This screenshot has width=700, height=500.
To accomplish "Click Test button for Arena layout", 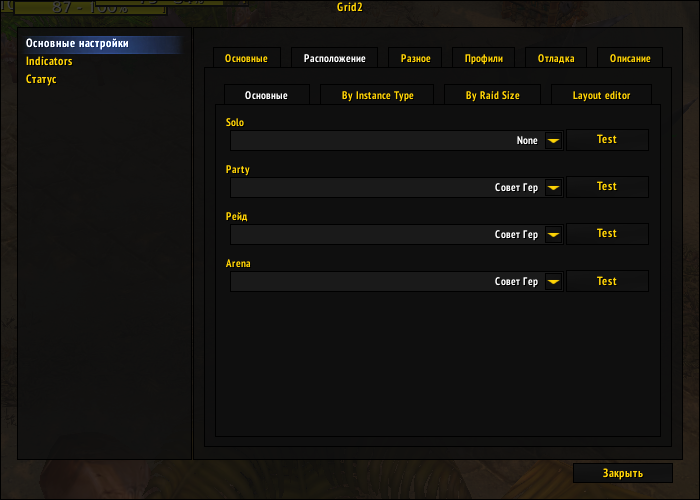I will pos(607,281).
